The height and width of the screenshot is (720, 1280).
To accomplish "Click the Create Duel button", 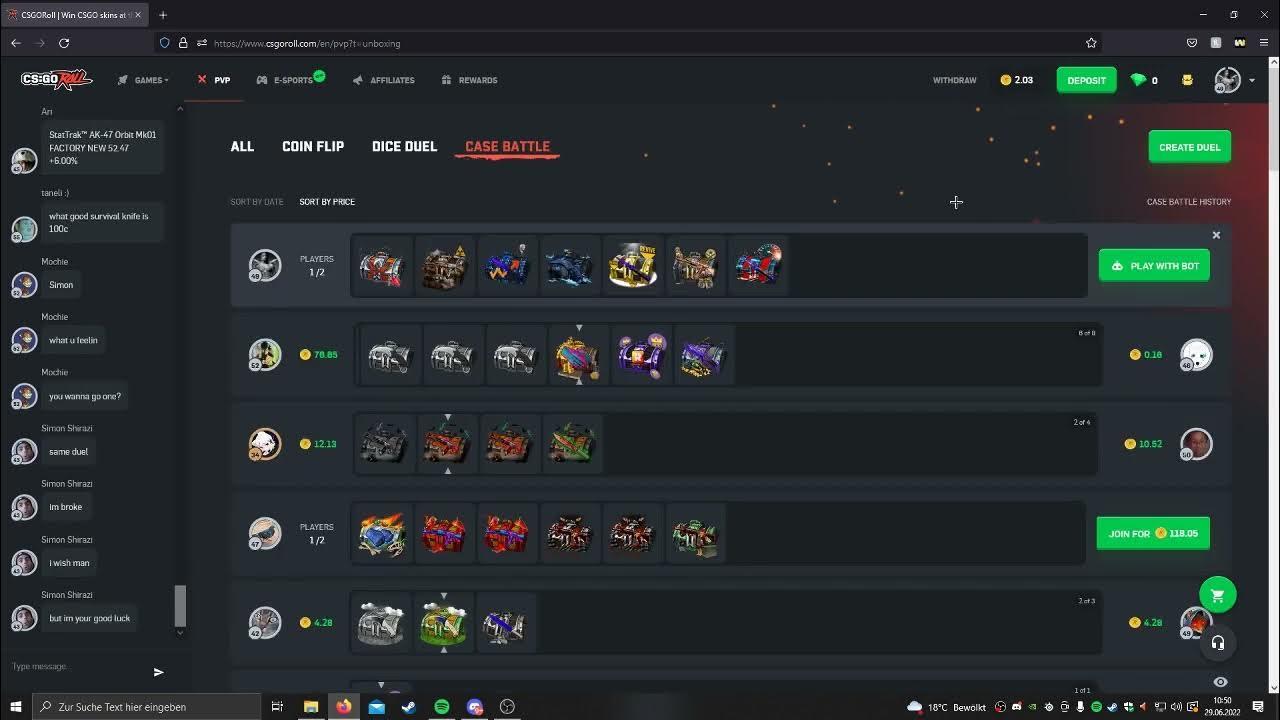I will point(1189,147).
